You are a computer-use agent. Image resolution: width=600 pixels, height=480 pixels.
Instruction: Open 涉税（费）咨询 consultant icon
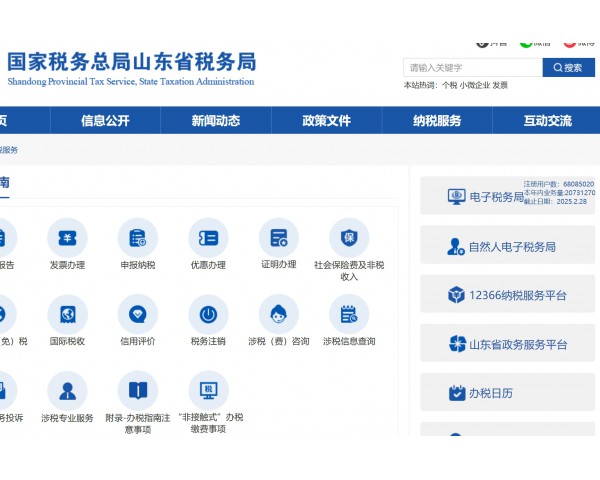pos(279,314)
